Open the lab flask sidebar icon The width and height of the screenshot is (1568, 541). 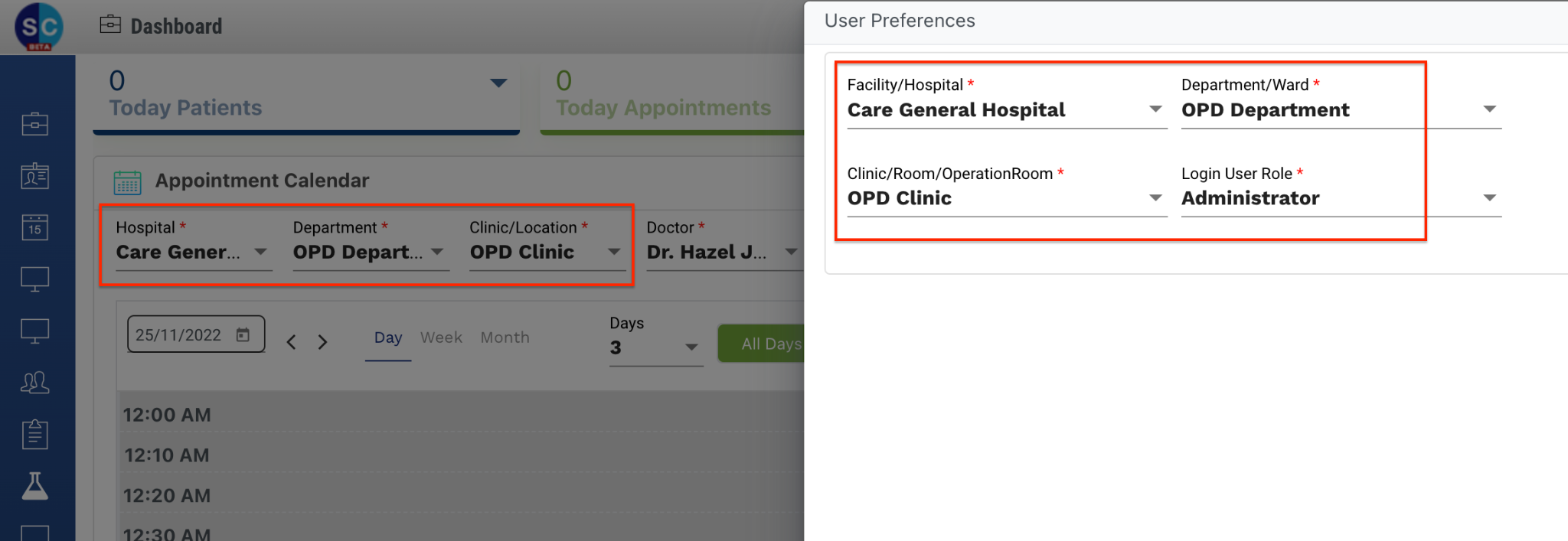coord(35,486)
